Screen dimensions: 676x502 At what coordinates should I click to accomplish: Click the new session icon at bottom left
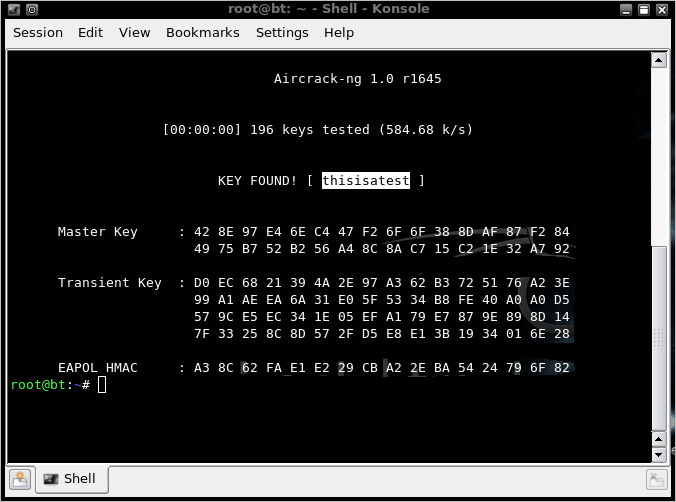pos(20,479)
